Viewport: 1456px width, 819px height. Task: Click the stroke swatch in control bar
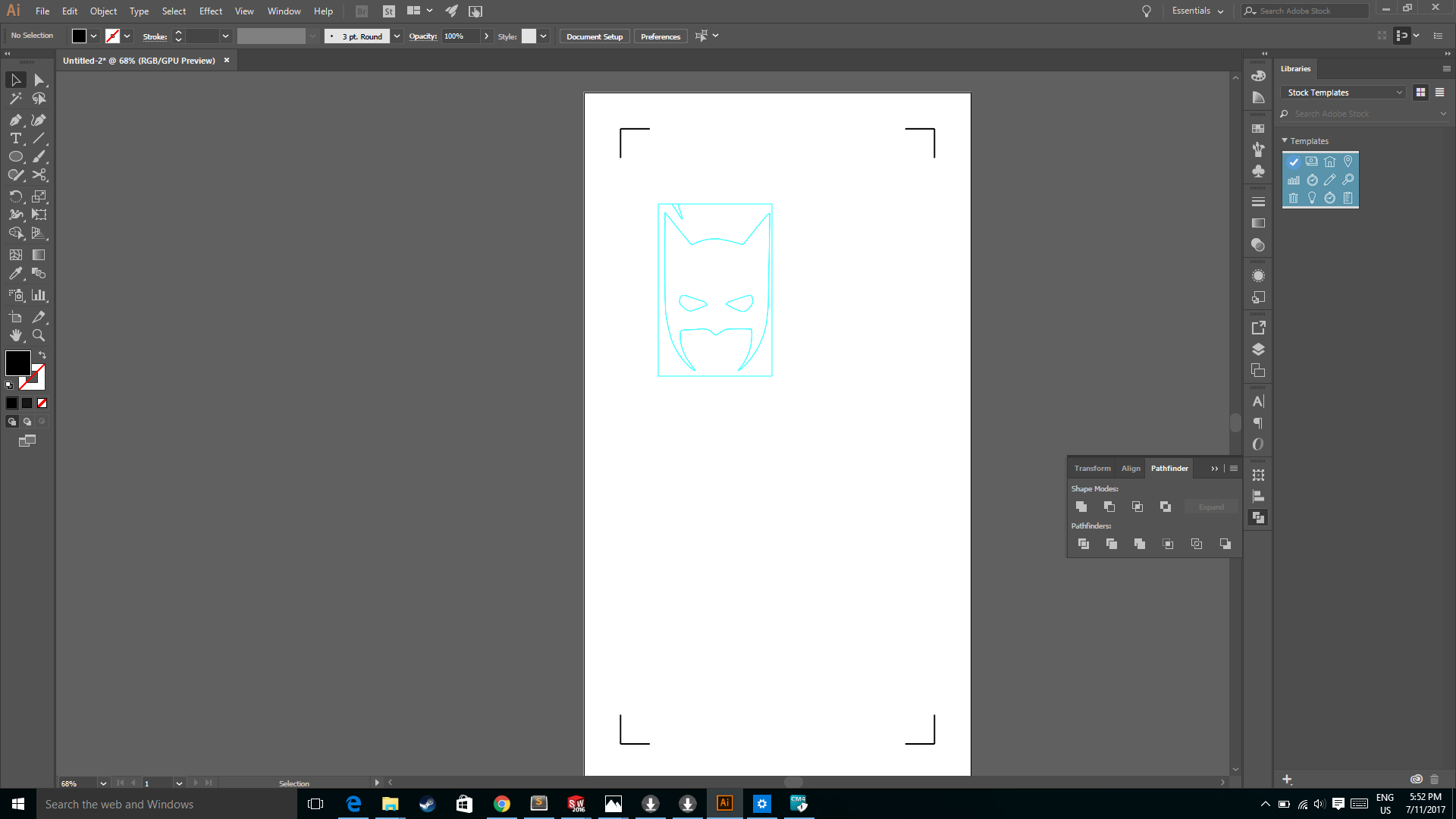coord(112,36)
